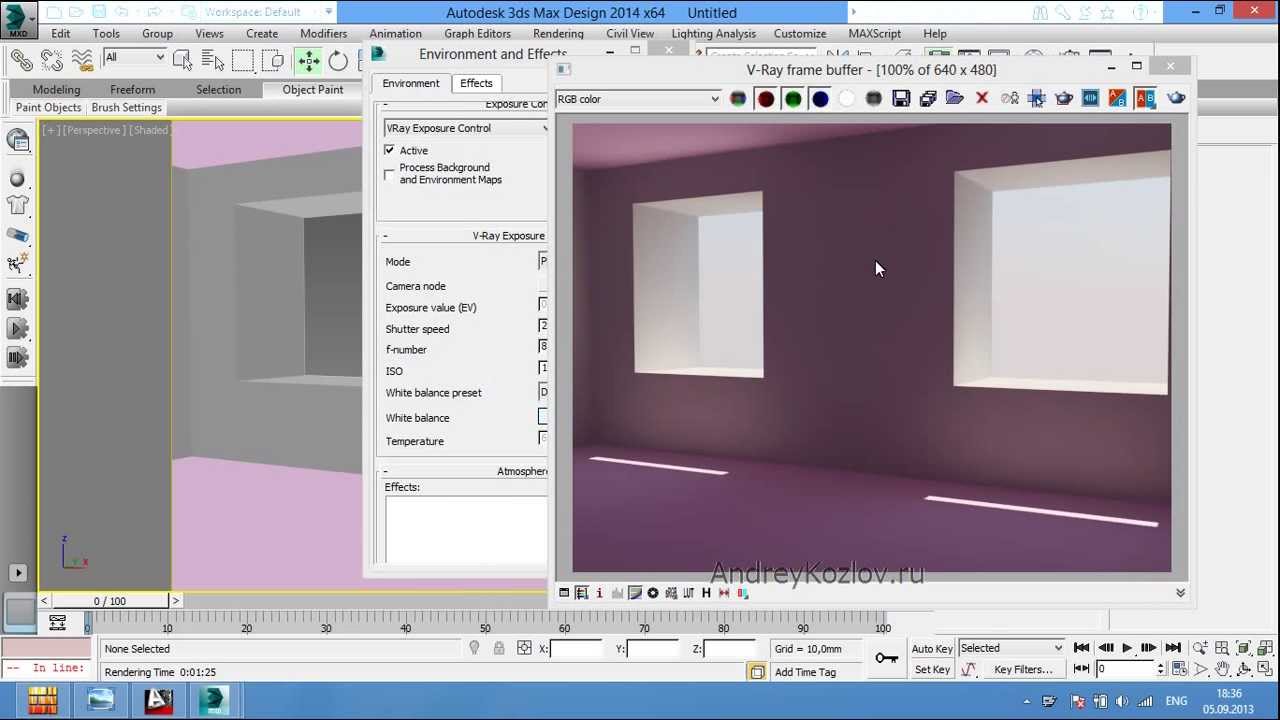Toggle the Window/Crossing selection icon
The image size is (1280, 720).
[x=272, y=61]
